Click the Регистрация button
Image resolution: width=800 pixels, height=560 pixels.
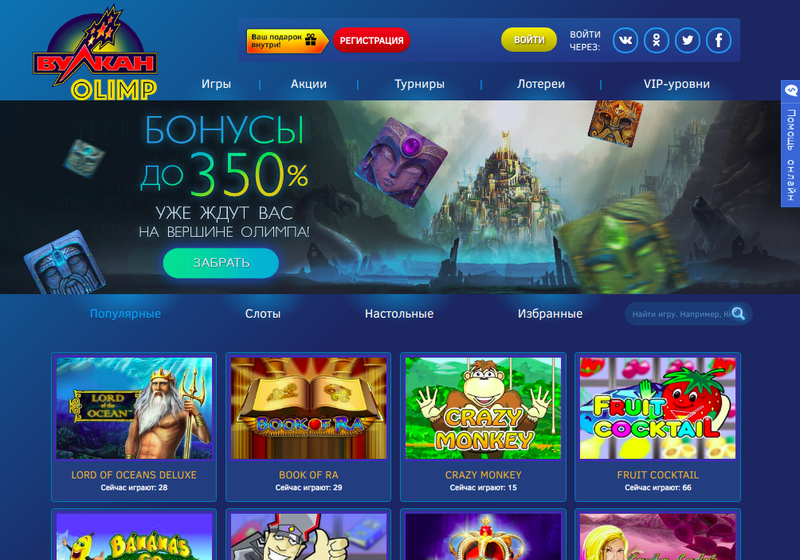point(371,40)
